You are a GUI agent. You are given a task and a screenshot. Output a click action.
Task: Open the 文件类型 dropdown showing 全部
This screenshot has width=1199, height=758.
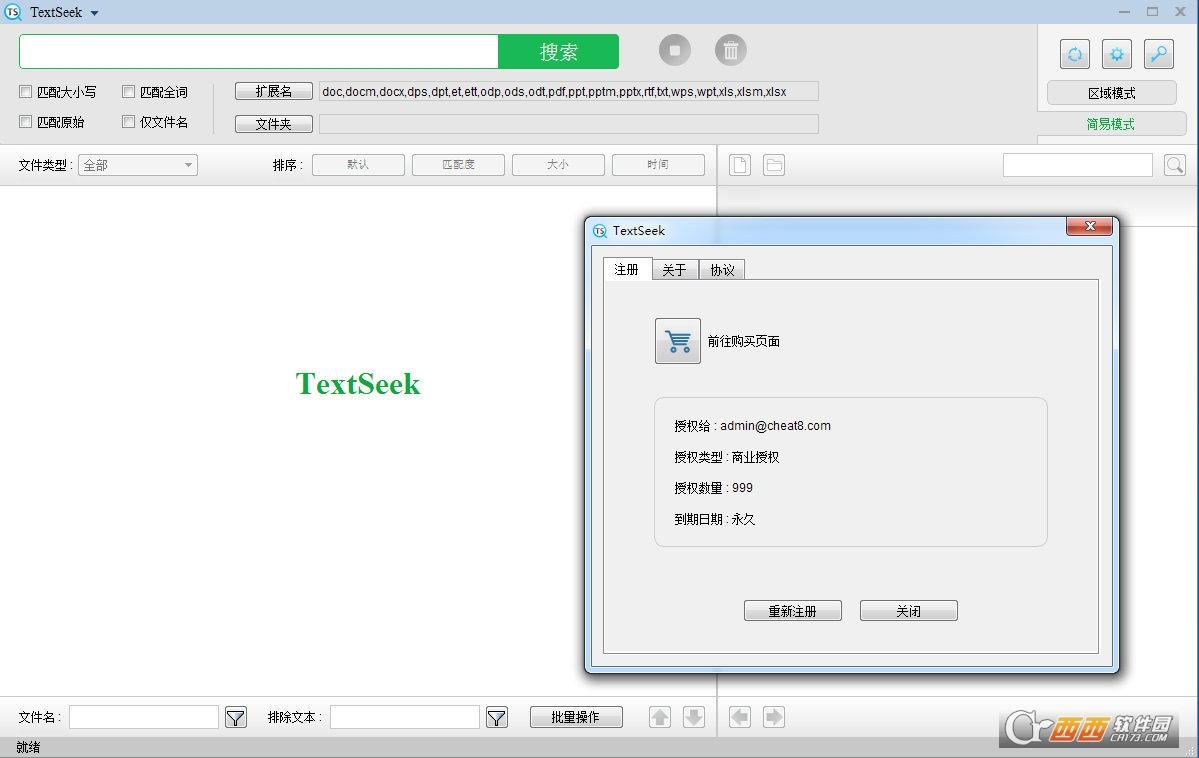click(x=137, y=165)
